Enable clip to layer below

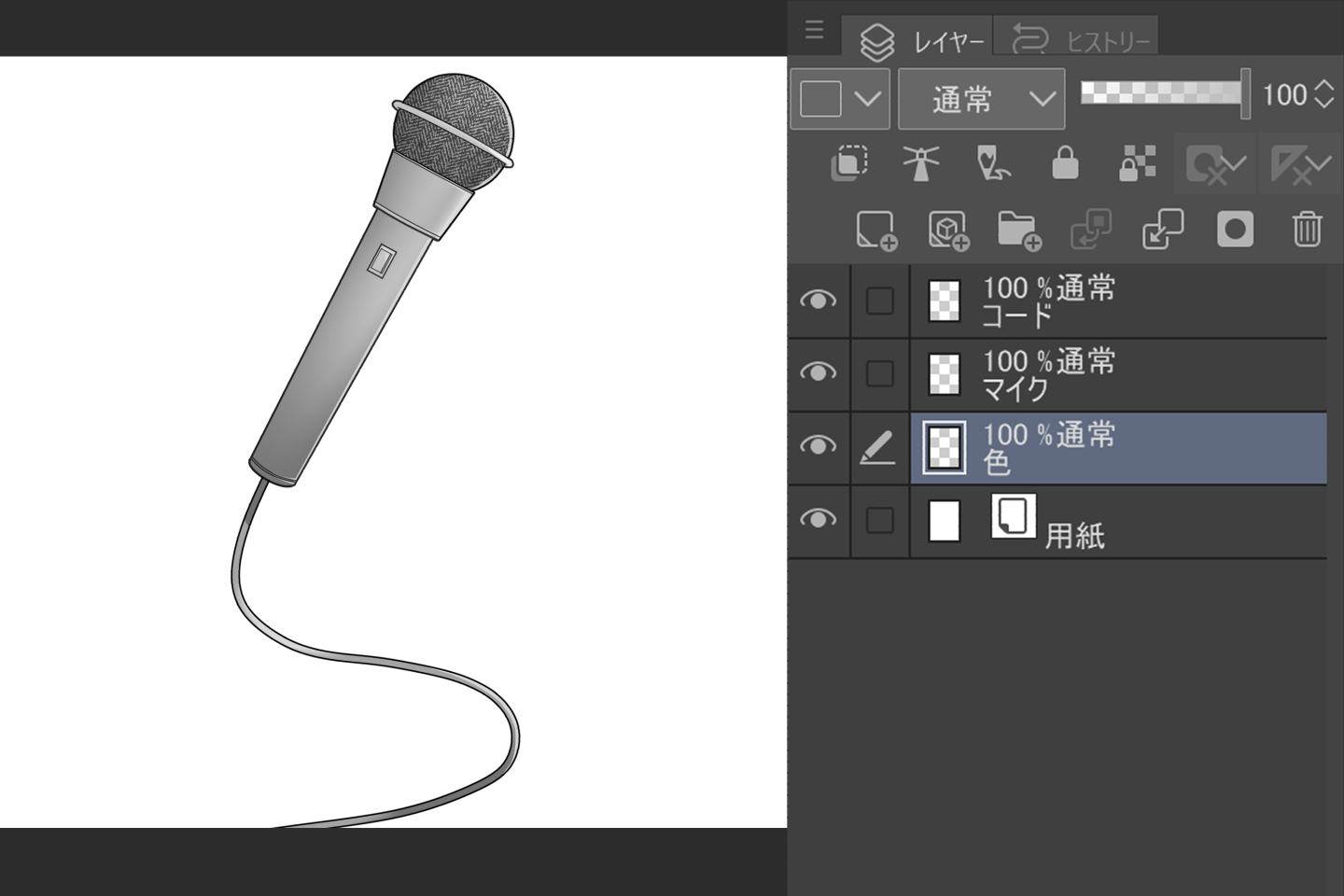click(x=848, y=163)
